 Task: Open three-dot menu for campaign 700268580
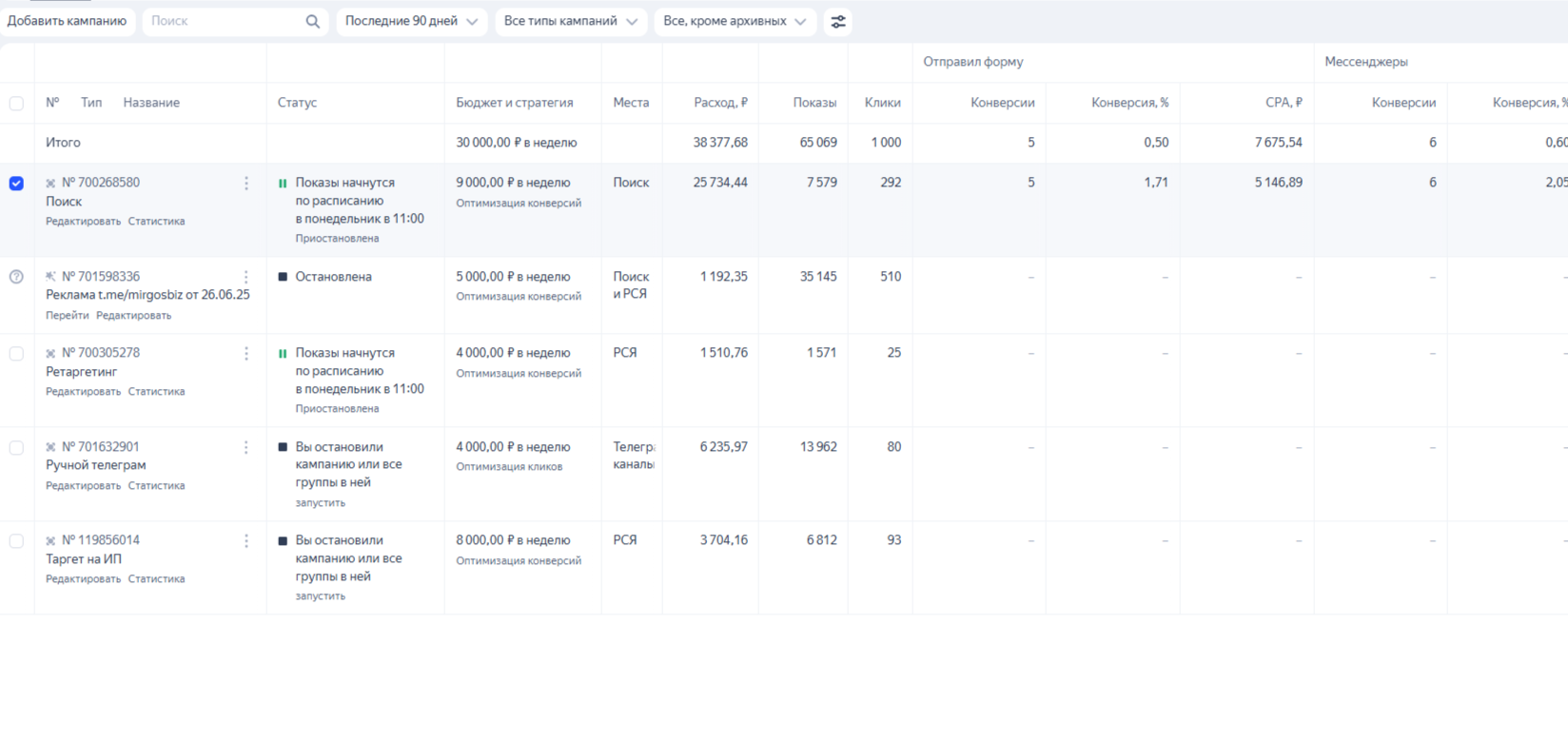pyautogui.click(x=246, y=183)
